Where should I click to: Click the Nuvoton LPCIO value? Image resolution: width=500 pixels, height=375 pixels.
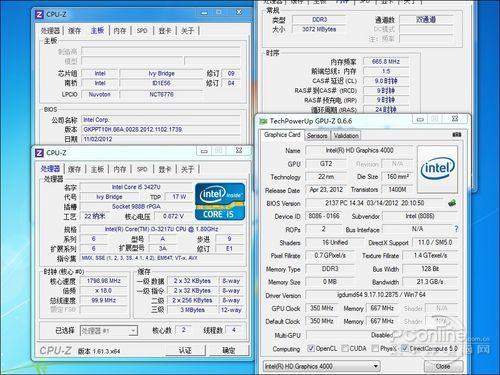click(x=99, y=94)
